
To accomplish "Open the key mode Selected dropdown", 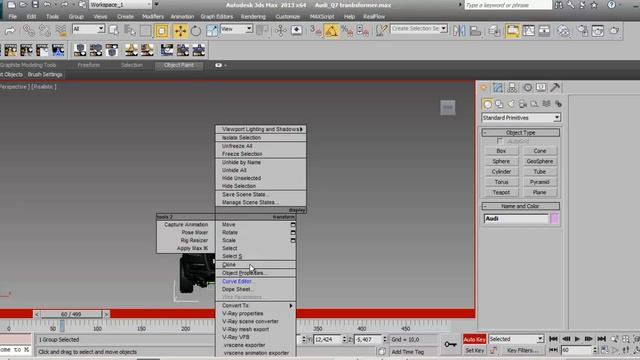I will 516,339.
